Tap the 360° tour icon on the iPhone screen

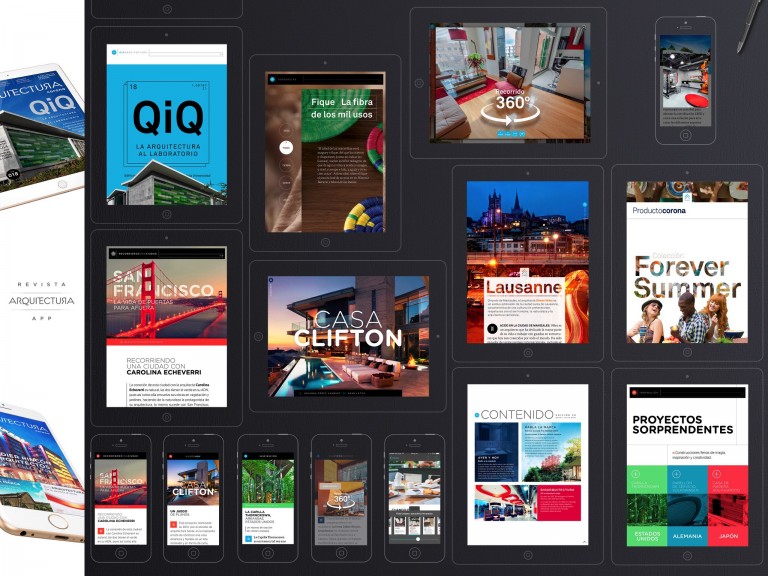[x=341, y=501]
